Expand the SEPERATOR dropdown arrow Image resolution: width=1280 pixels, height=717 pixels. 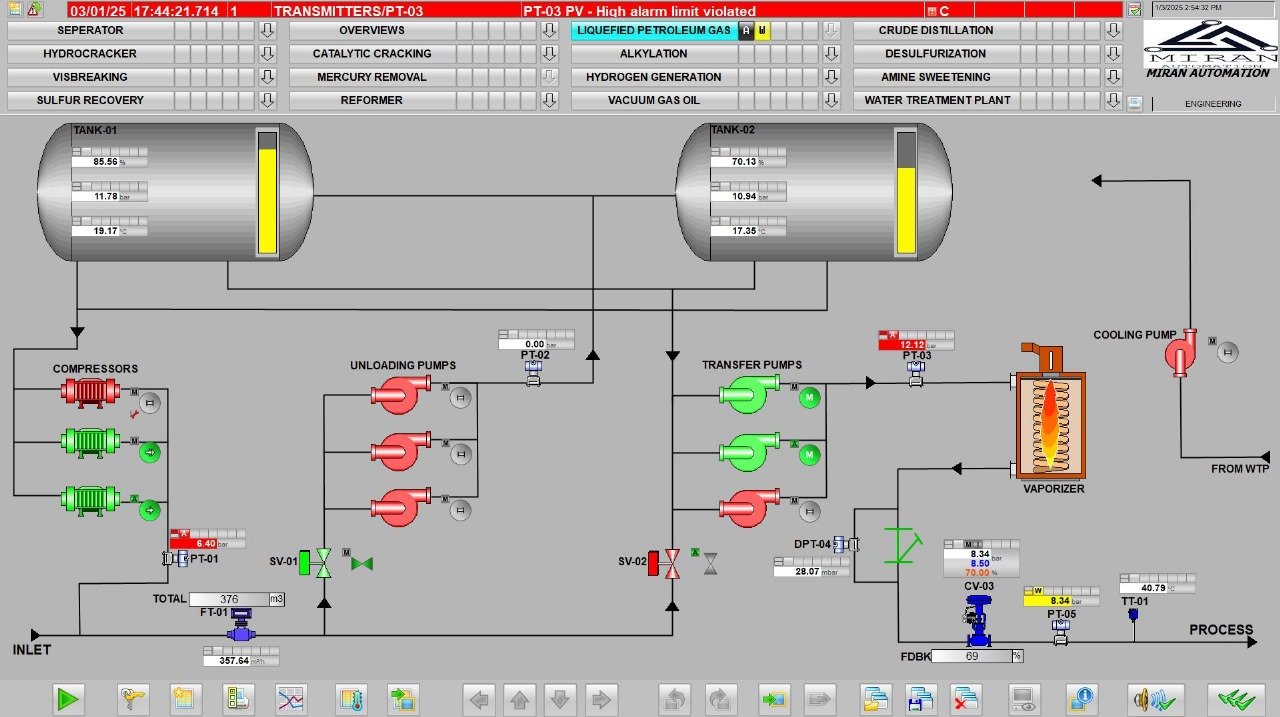pyautogui.click(x=267, y=31)
